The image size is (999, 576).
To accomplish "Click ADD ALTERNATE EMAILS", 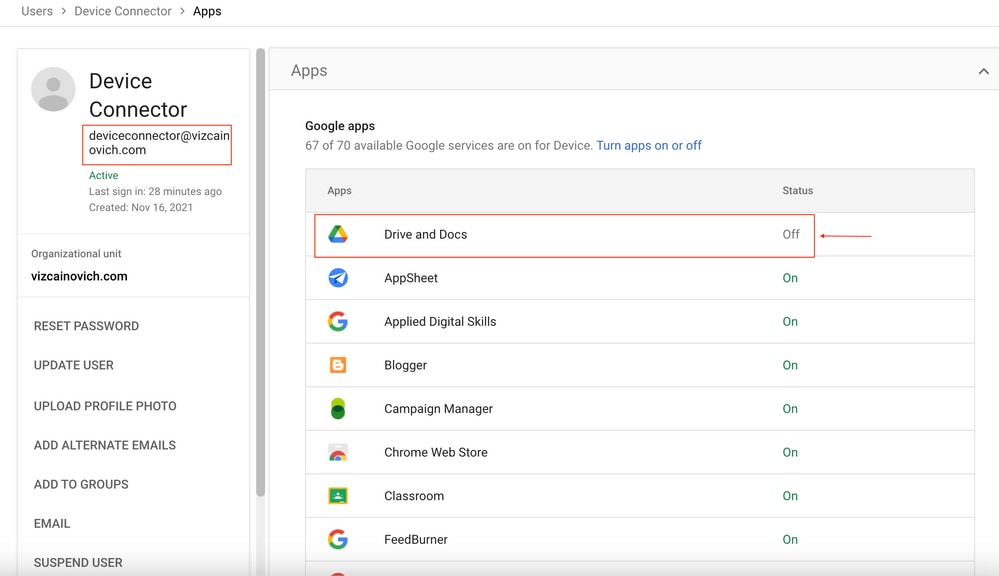I will pyautogui.click(x=104, y=445).
